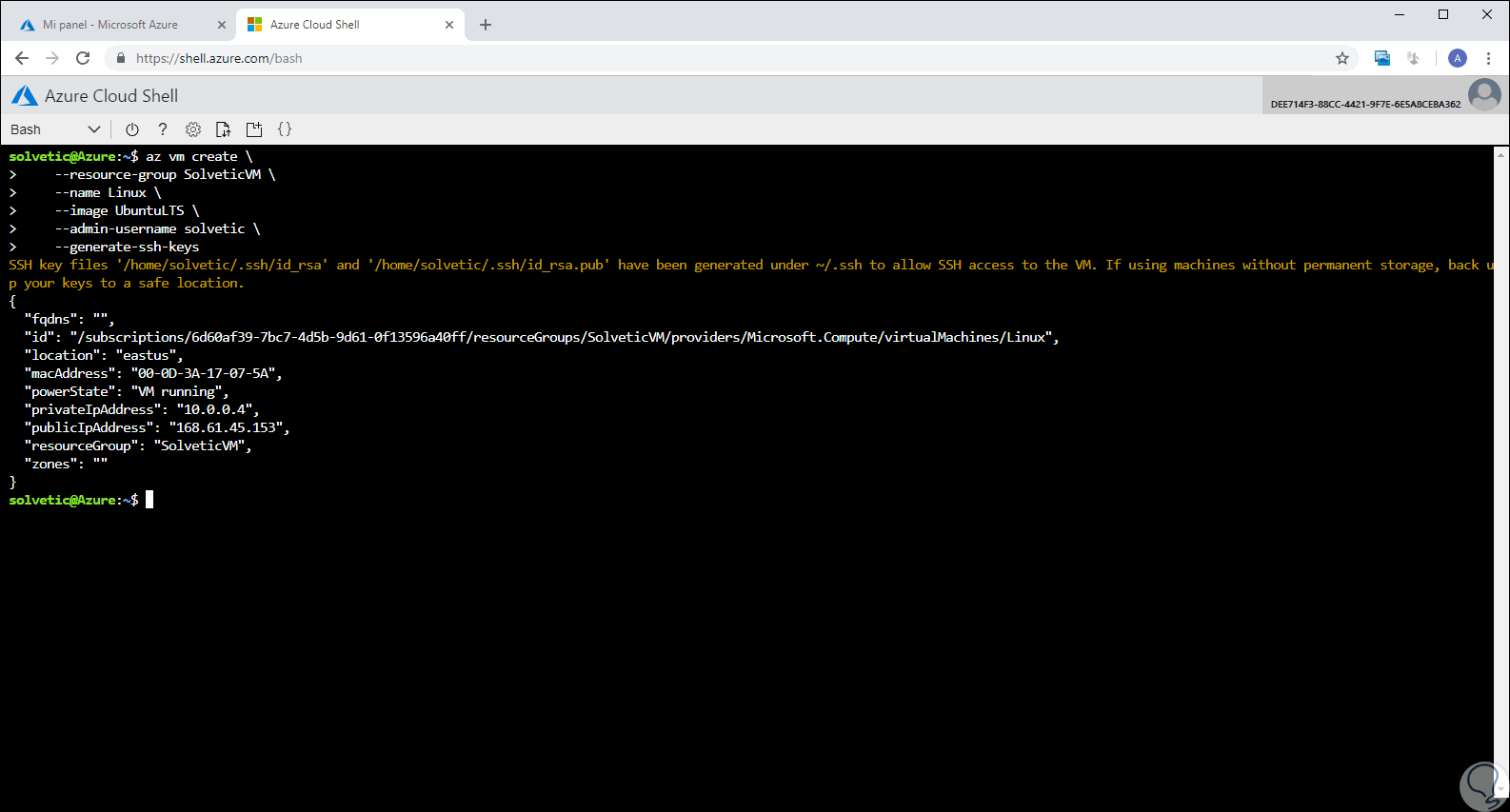Expand the Bash shell type dropdown
Screen dimensions: 1510x812
pyautogui.click(x=55, y=129)
